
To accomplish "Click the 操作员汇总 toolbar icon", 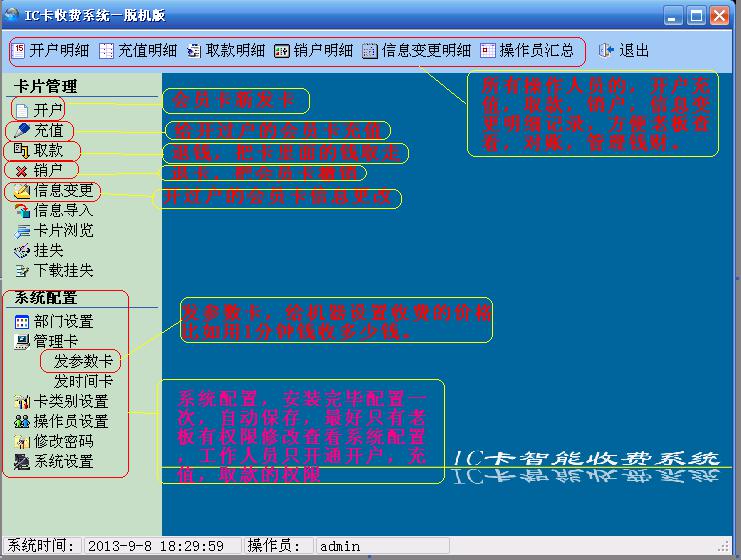I will (487, 51).
